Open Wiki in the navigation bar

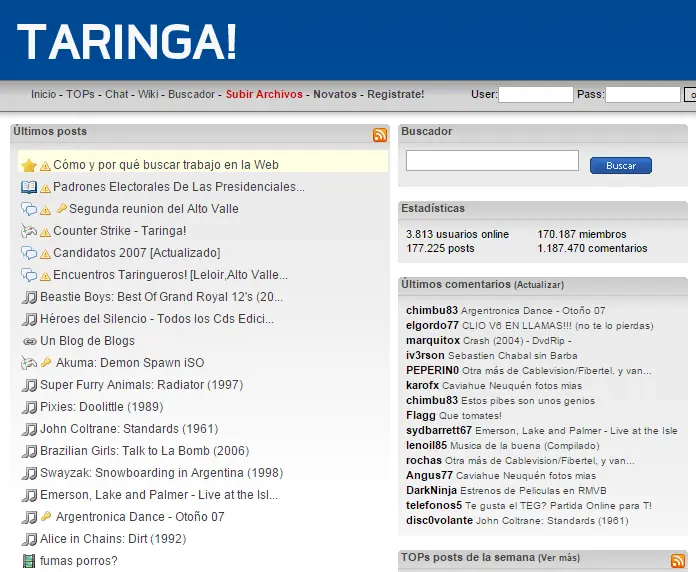pos(148,94)
